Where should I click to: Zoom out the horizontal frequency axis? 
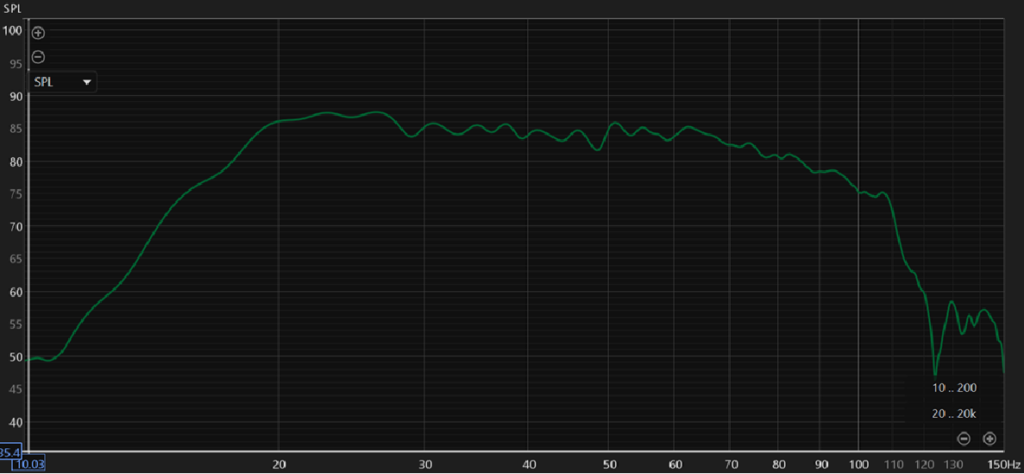963,438
